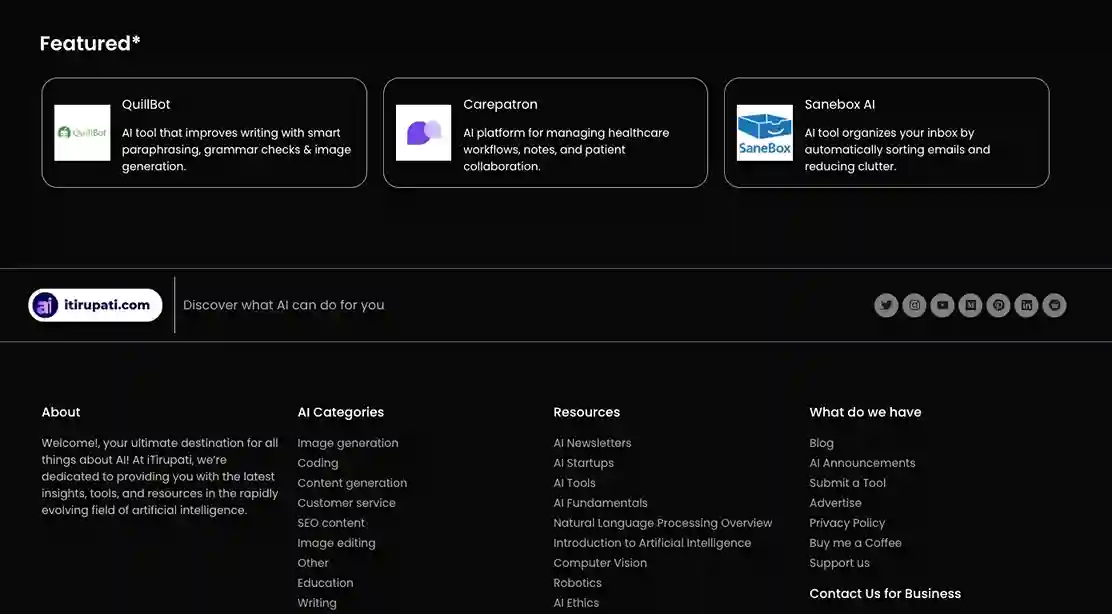The image size is (1112, 614).
Task: Open the last social icon after LinkedIn
Action: click(1054, 305)
